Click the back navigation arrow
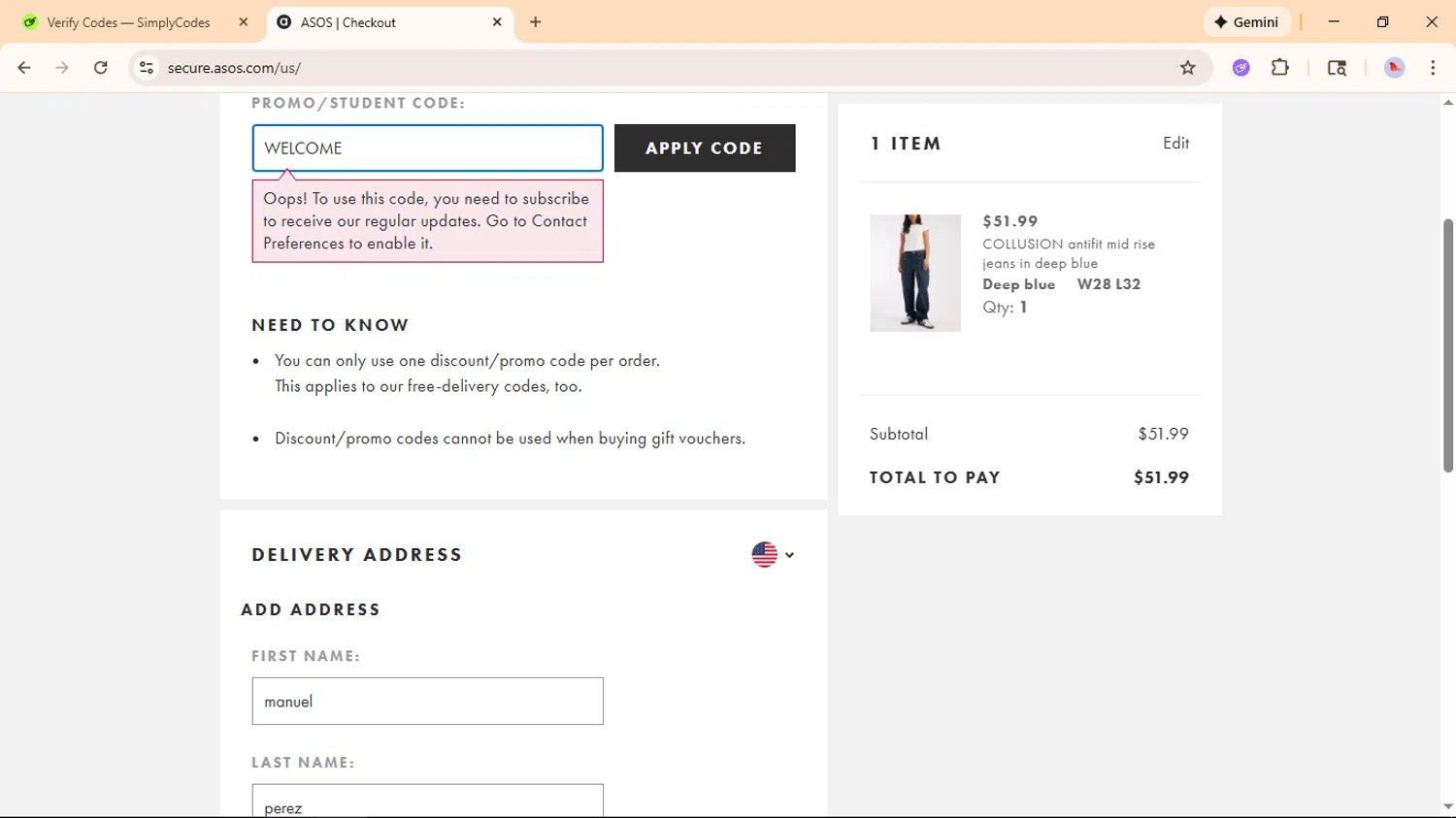The width and height of the screenshot is (1456, 818). pyautogui.click(x=24, y=68)
